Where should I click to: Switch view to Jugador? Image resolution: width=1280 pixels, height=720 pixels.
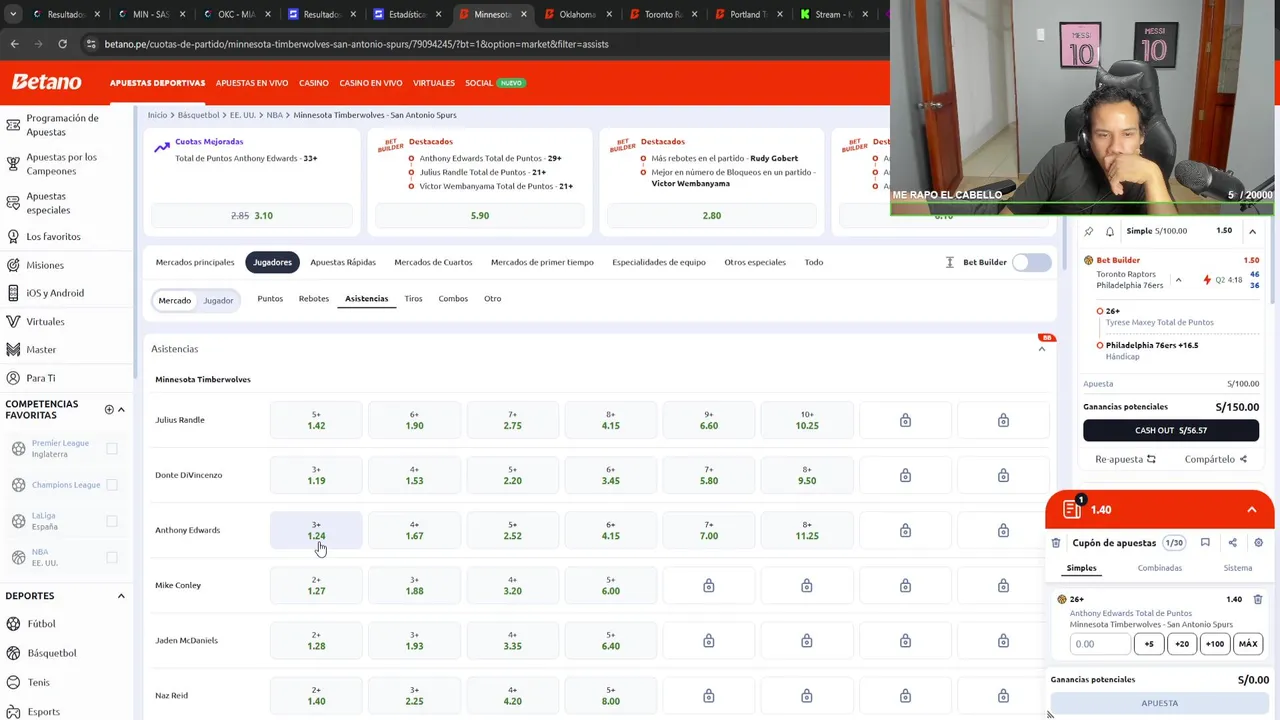click(x=218, y=300)
